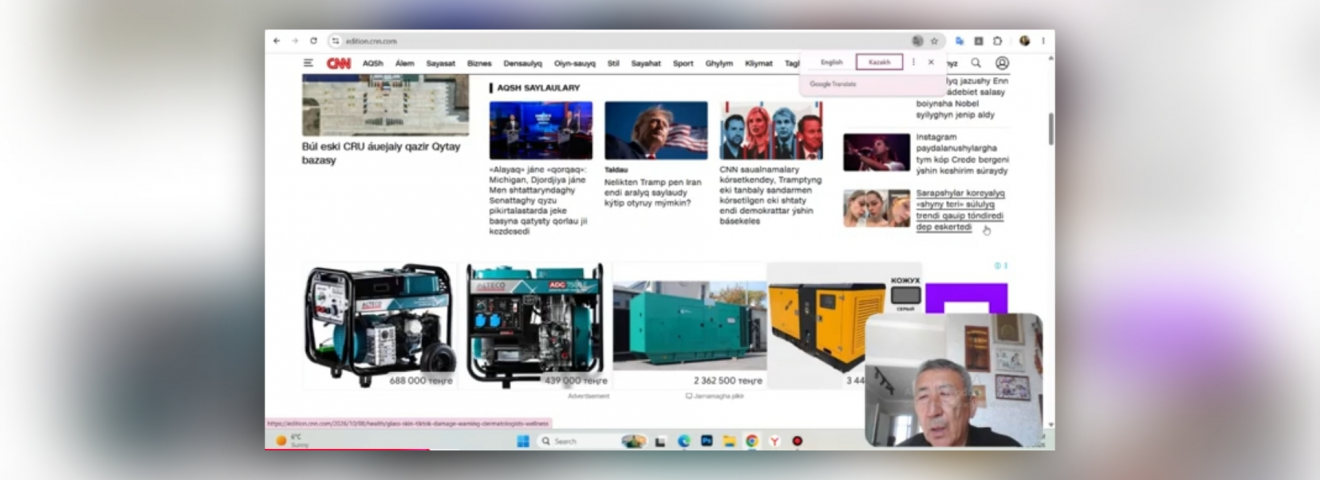The width and height of the screenshot is (1320, 480).
Task: Open the Nobel prize article link
Action: (x=962, y=96)
